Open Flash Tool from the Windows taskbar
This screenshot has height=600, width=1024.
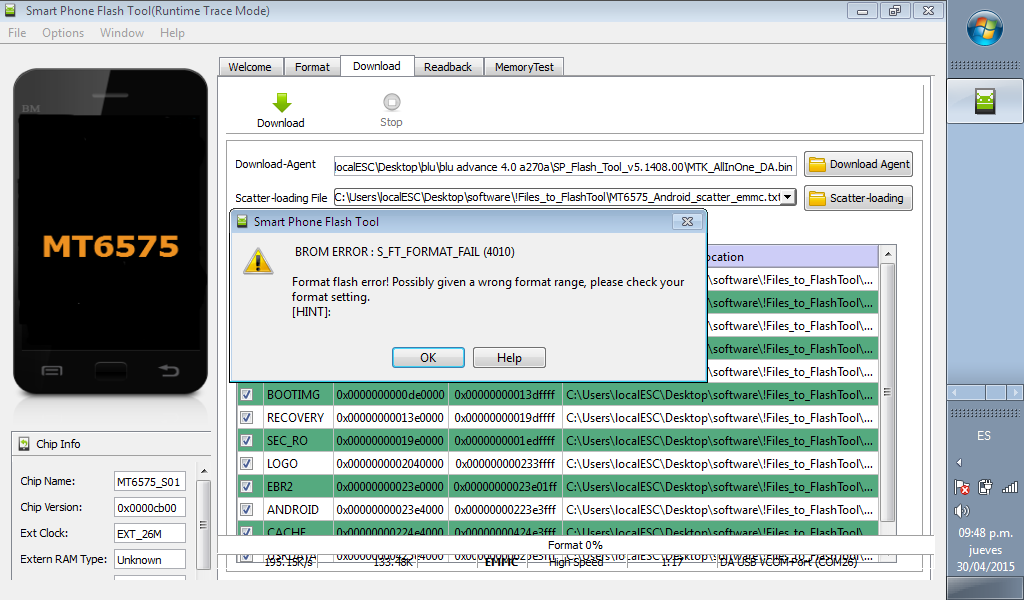(985, 101)
